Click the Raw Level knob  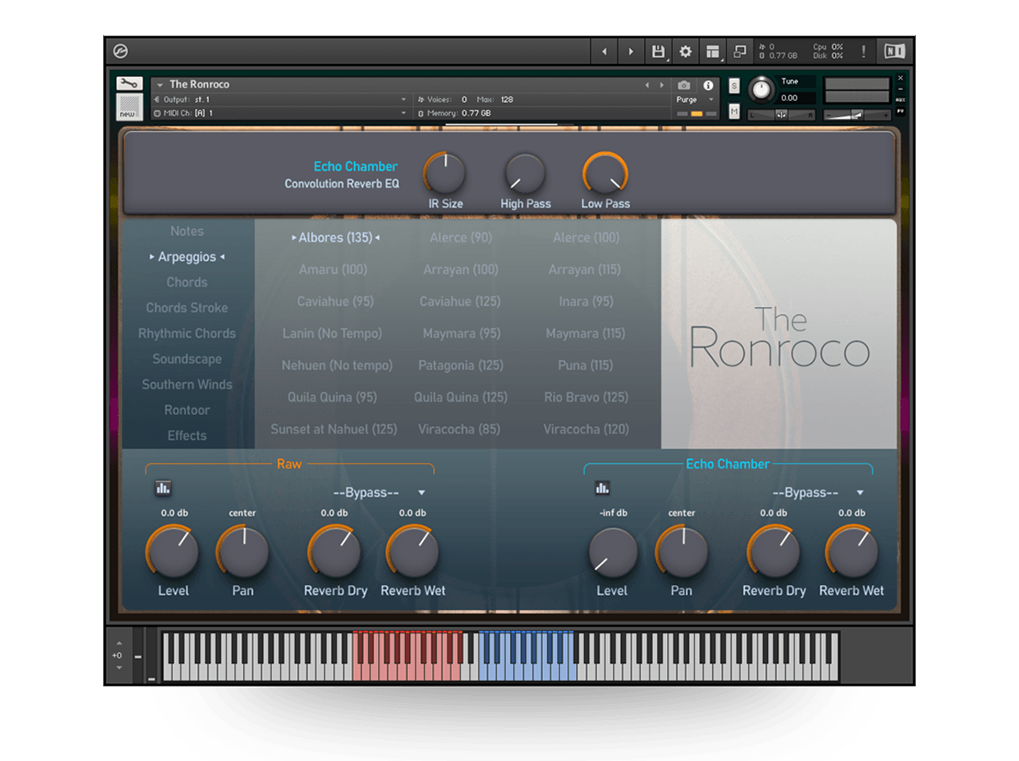point(173,552)
